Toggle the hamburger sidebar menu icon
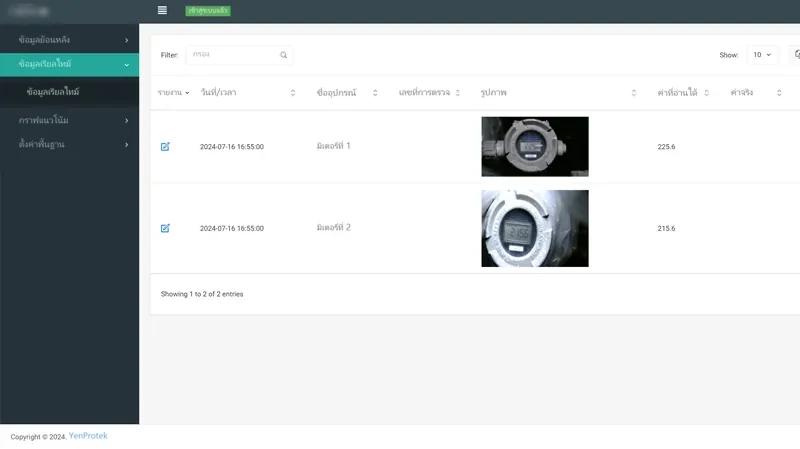 (x=162, y=10)
